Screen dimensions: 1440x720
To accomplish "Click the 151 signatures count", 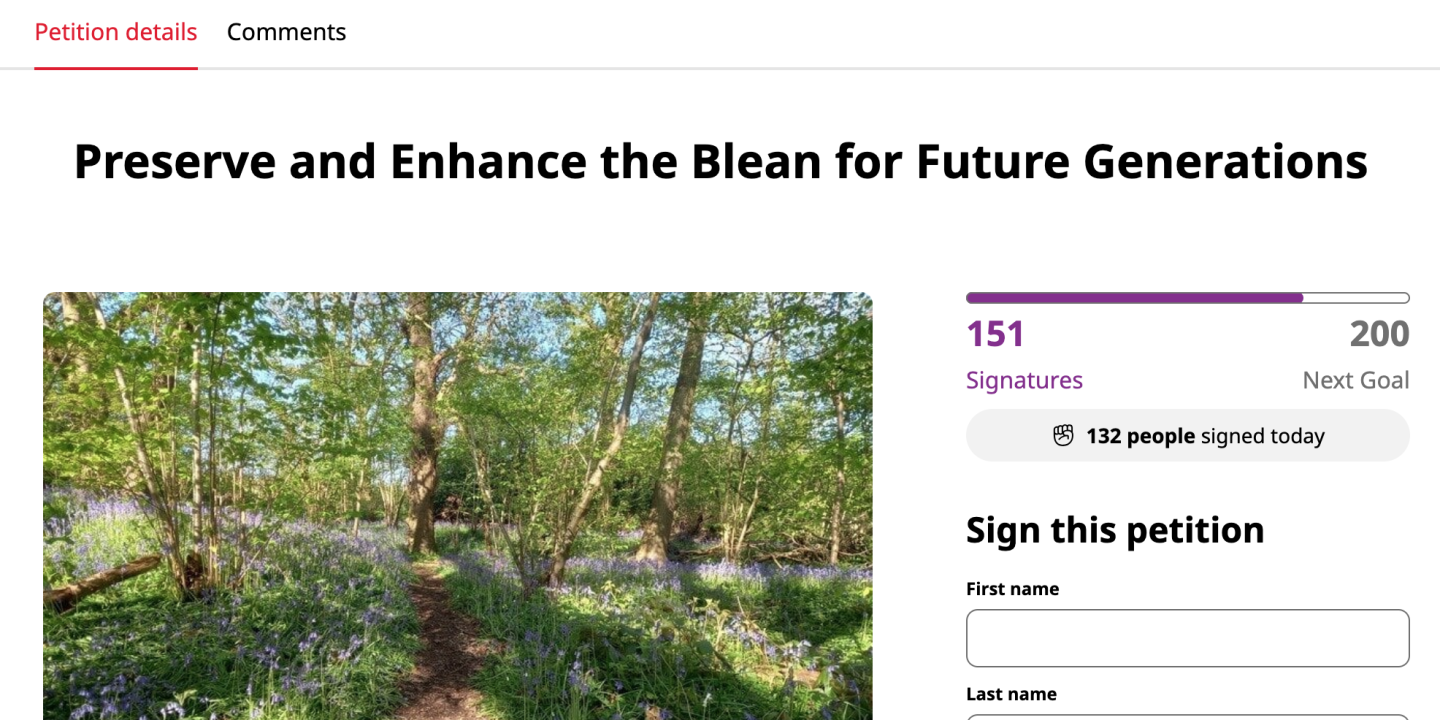I will tap(995, 334).
